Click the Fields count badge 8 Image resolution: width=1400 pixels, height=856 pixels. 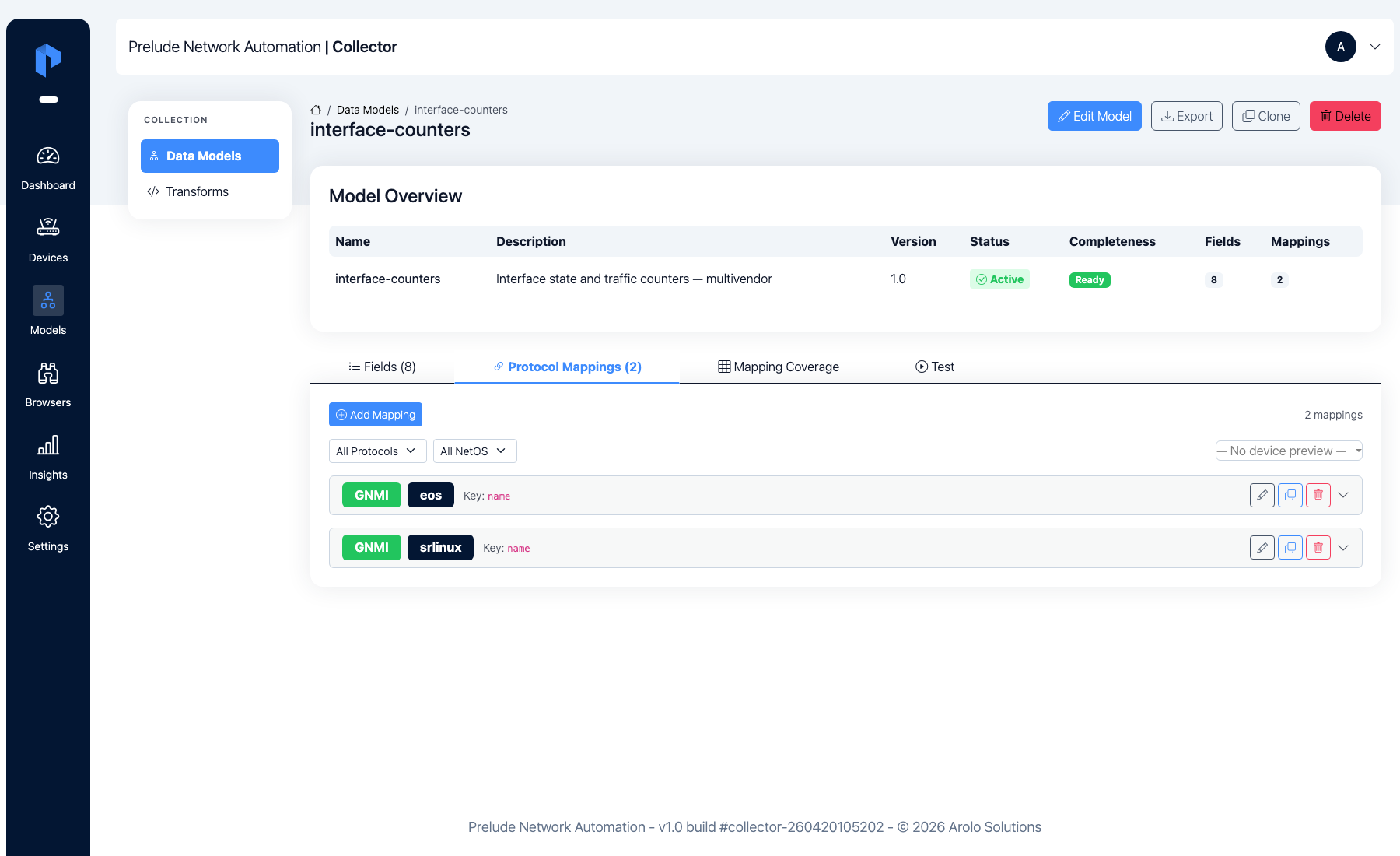[x=1213, y=280]
